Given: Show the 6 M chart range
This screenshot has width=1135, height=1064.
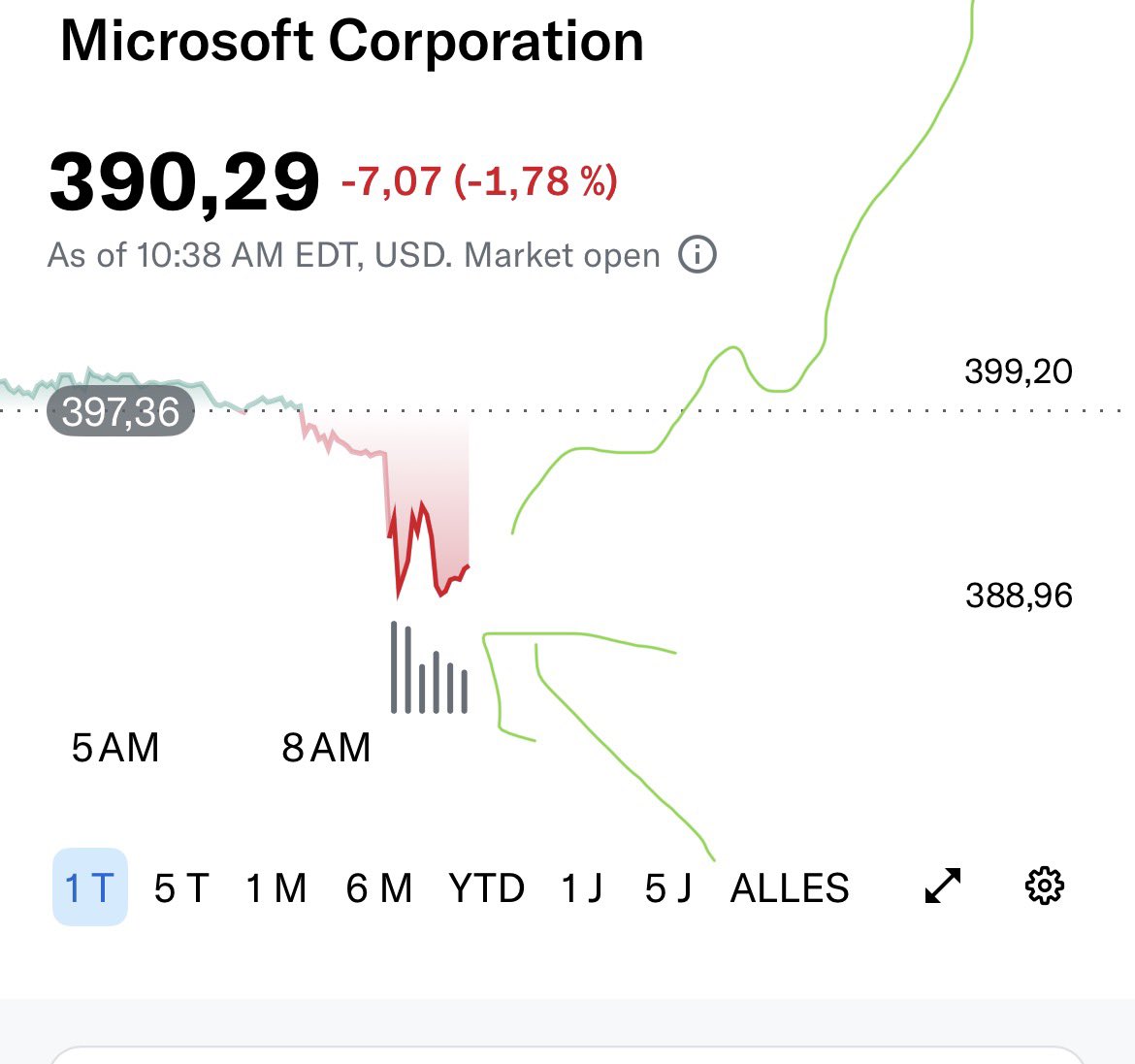Looking at the screenshot, I should pyautogui.click(x=378, y=888).
